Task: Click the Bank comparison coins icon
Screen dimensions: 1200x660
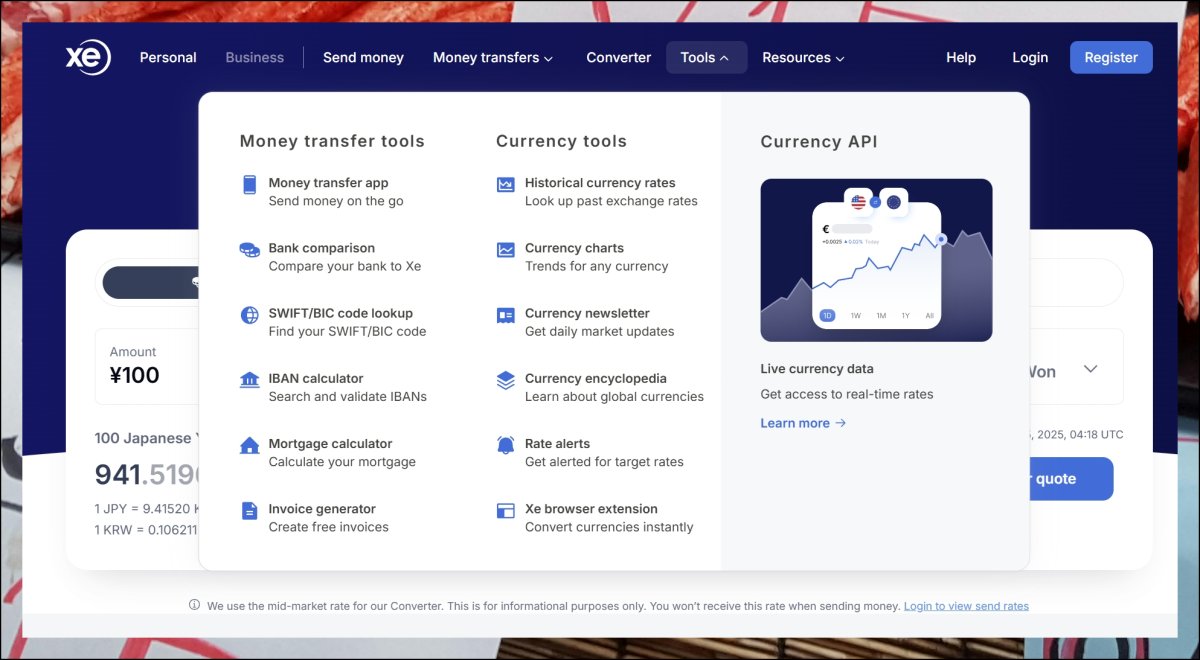Action: pos(249,250)
